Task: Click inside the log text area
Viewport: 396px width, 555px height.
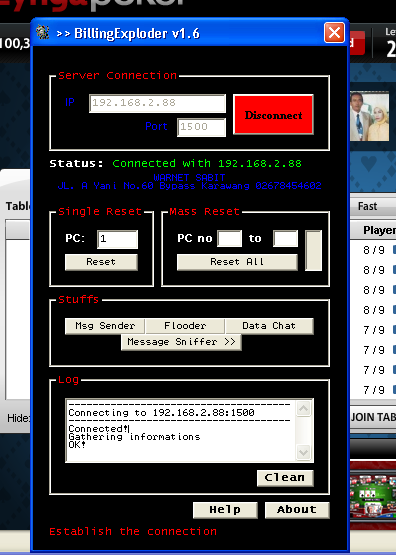Action: tap(180, 430)
